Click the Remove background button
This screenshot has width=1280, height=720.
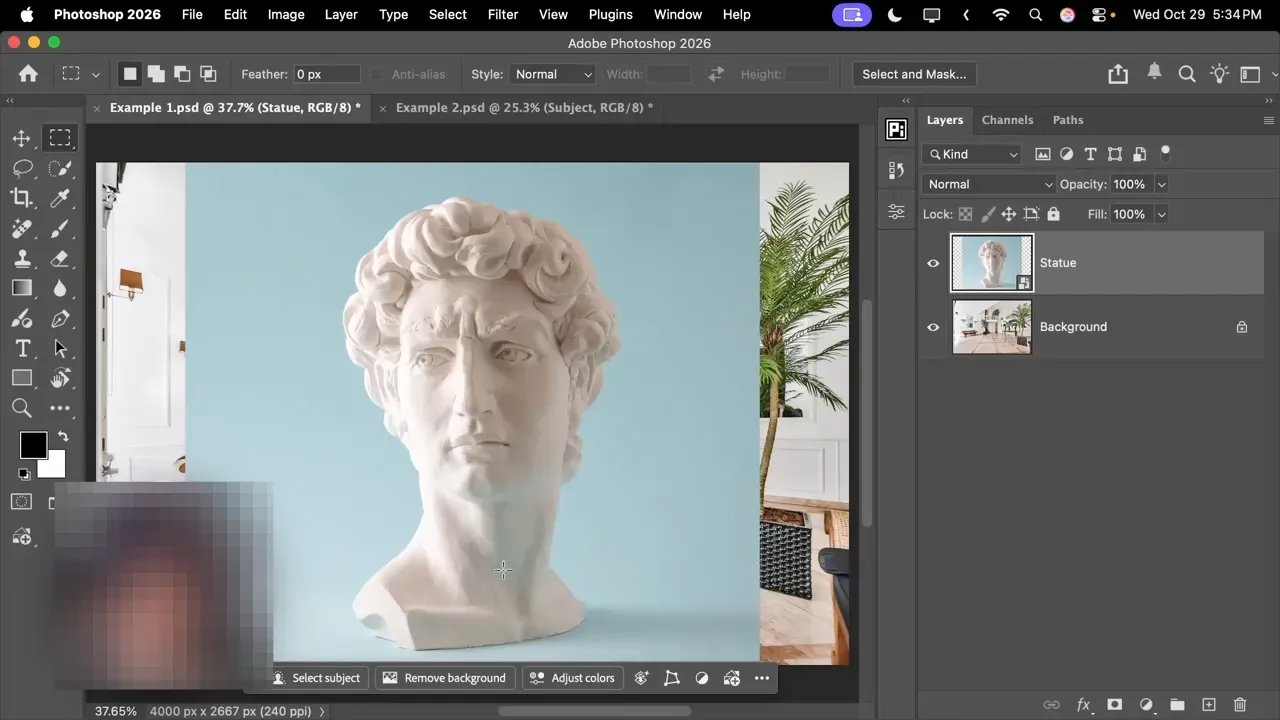click(x=445, y=678)
